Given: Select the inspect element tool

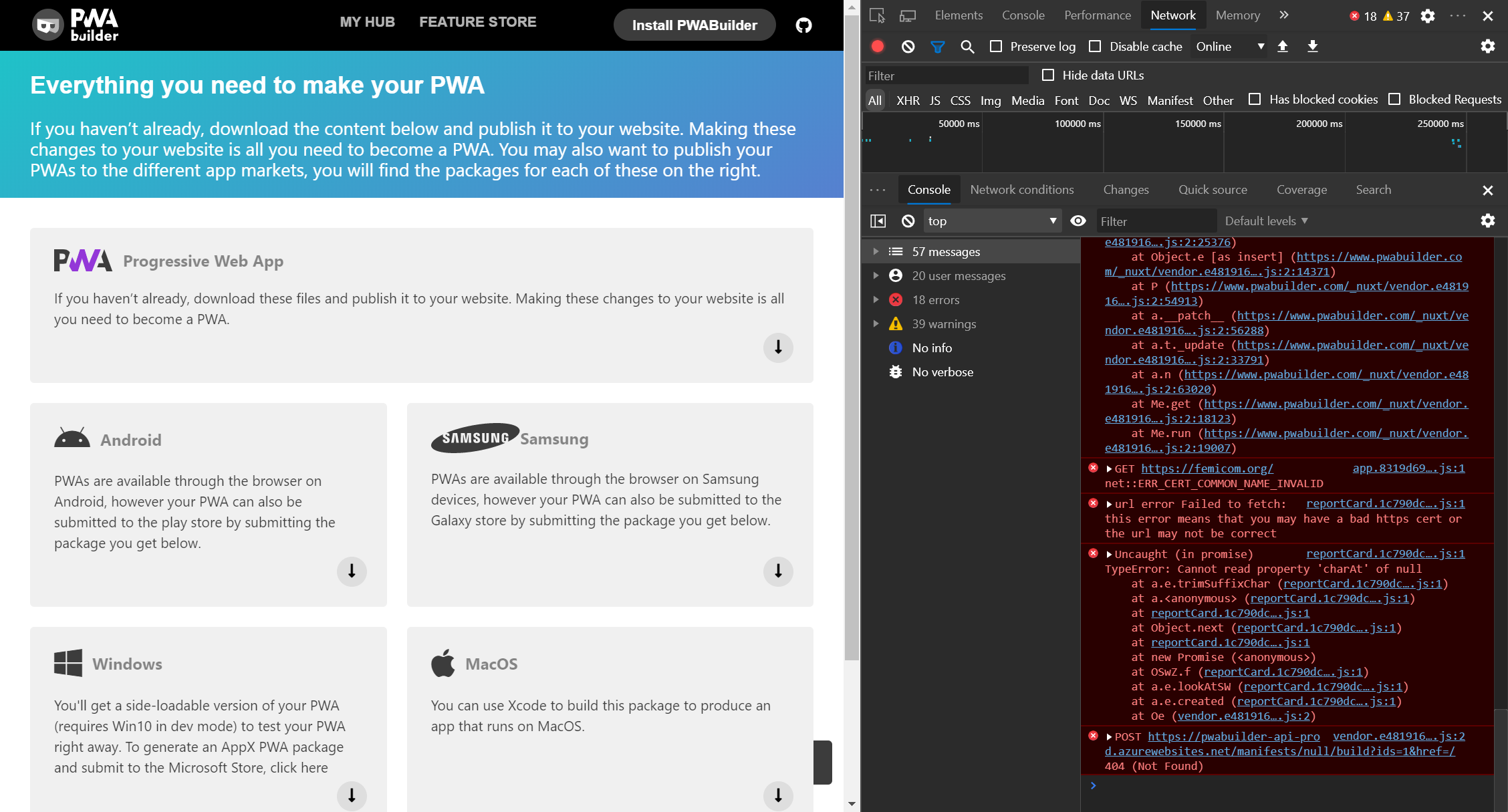Looking at the screenshot, I should (878, 15).
